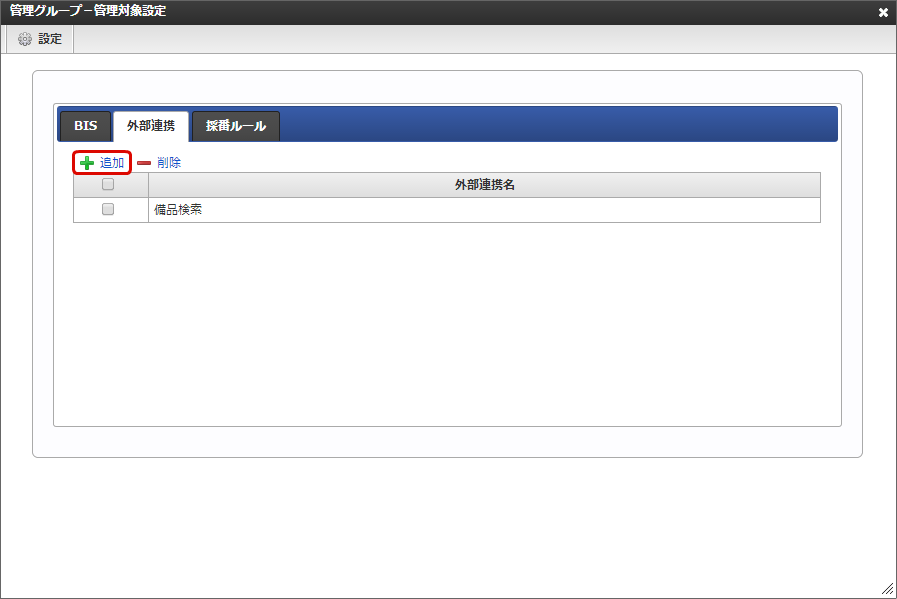Viewport: 897px width, 599px height.
Task: Select the 備品検索 row text
Action: coord(178,210)
